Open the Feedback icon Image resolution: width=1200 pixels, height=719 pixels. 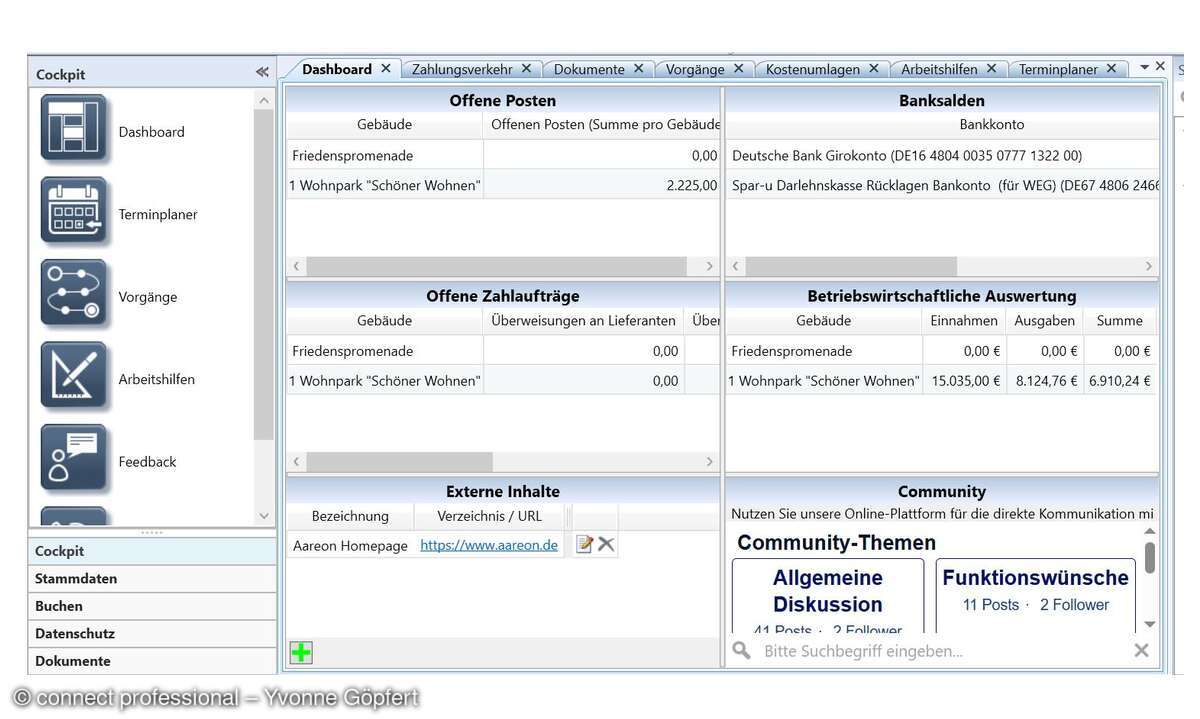tap(73, 459)
